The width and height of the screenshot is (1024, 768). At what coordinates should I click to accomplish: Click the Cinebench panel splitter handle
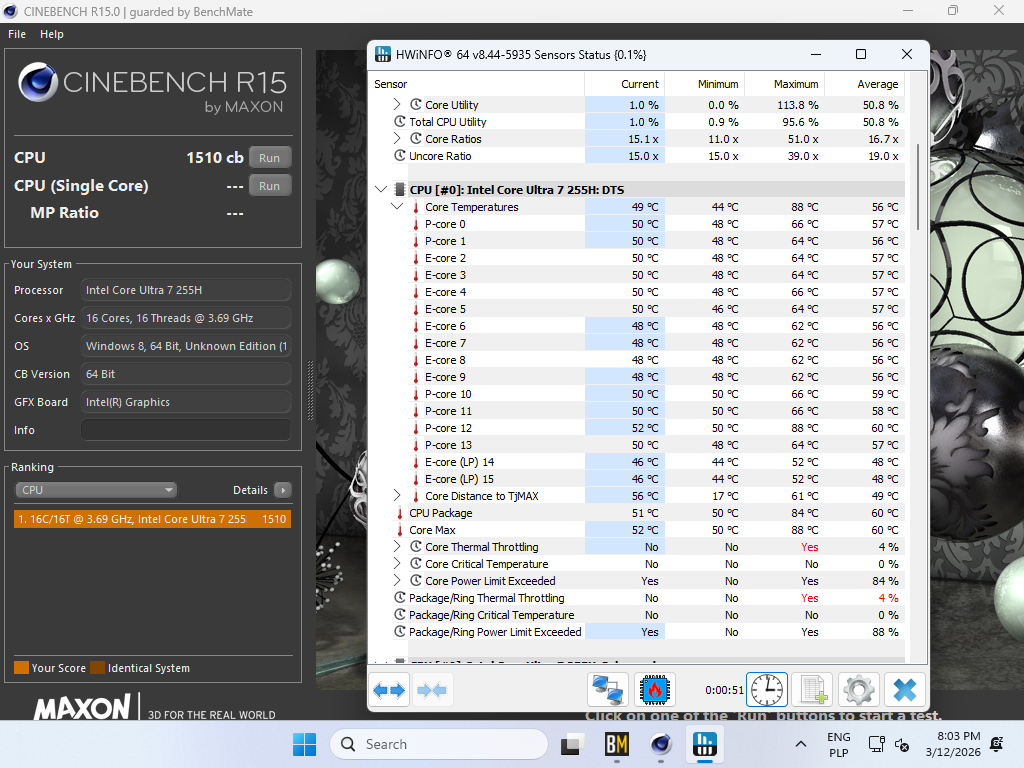[x=310, y=391]
